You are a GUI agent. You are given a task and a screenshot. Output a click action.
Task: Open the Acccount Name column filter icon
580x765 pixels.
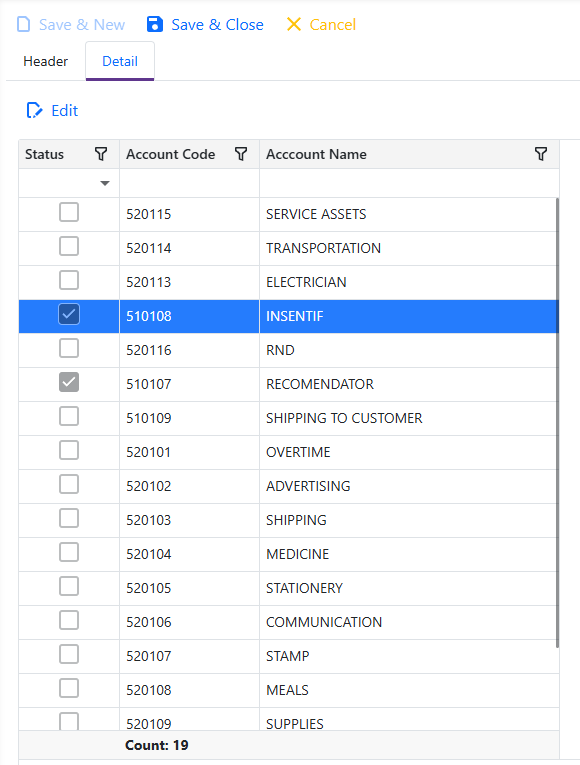[540, 154]
